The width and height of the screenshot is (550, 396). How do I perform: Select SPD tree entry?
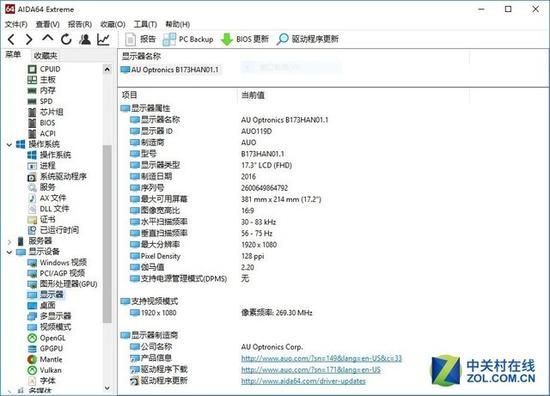tap(40, 101)
